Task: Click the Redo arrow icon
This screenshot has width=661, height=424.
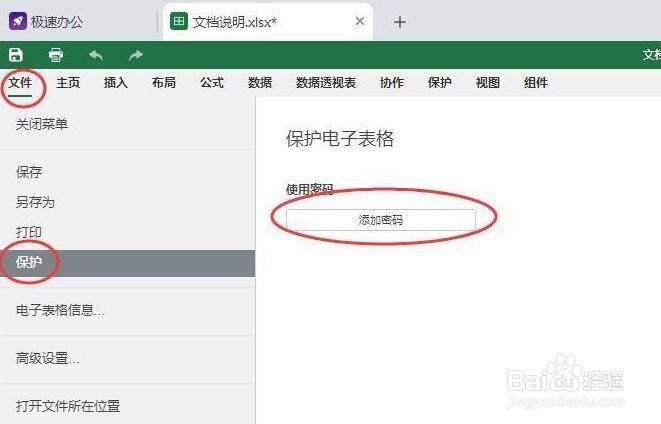Action: click(x=135, y=55)
